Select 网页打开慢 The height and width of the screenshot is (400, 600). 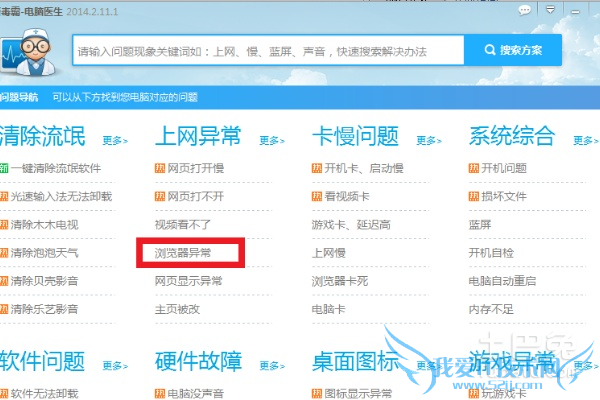(196, 168)
